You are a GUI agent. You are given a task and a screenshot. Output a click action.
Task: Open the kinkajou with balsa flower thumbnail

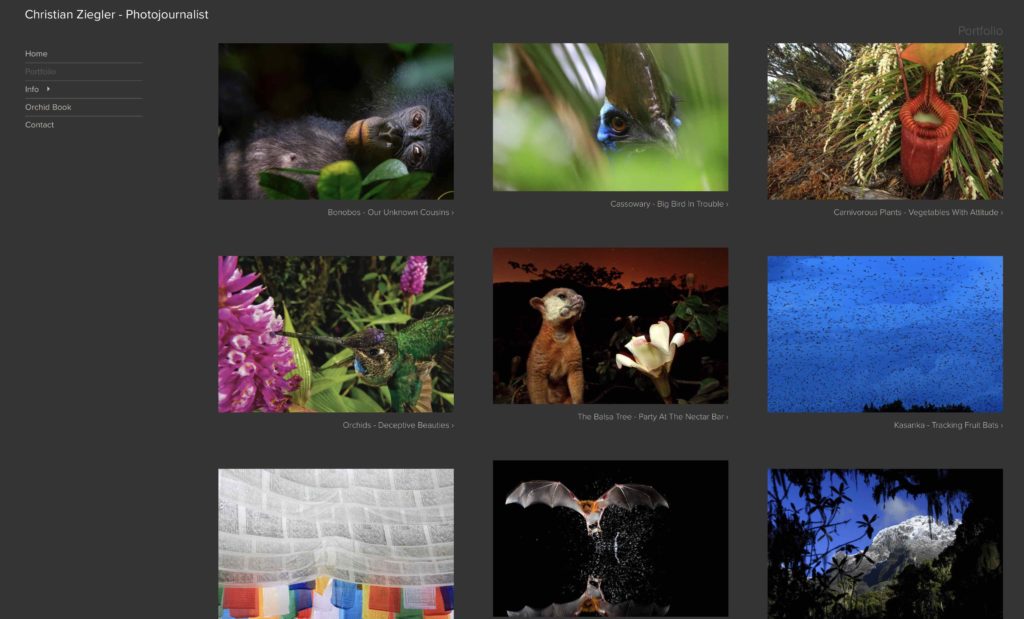tap(610, 326)
